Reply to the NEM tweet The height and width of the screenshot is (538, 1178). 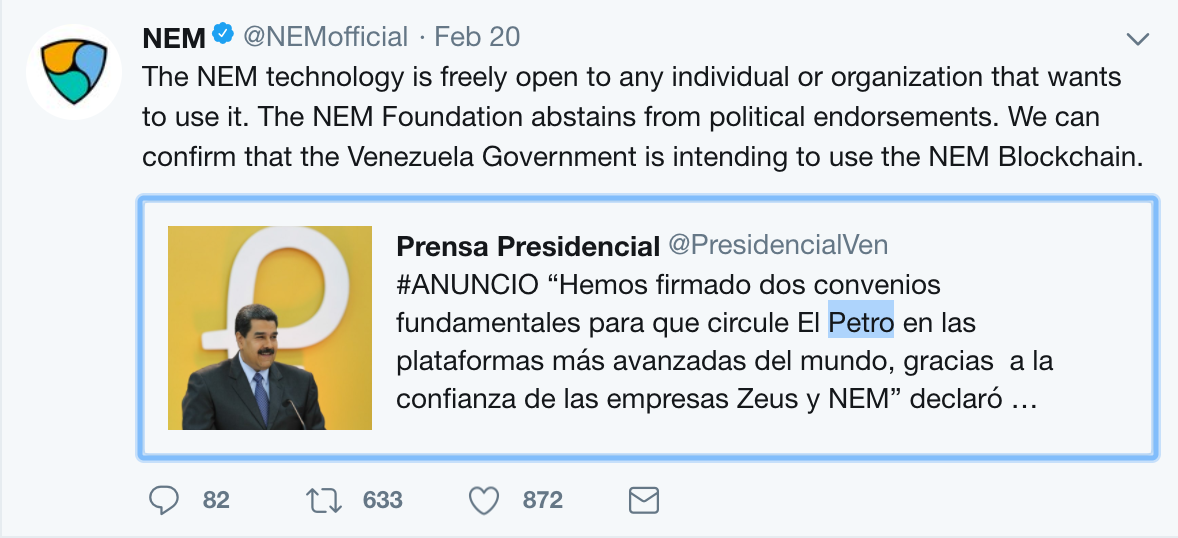[x=164, y=499]
